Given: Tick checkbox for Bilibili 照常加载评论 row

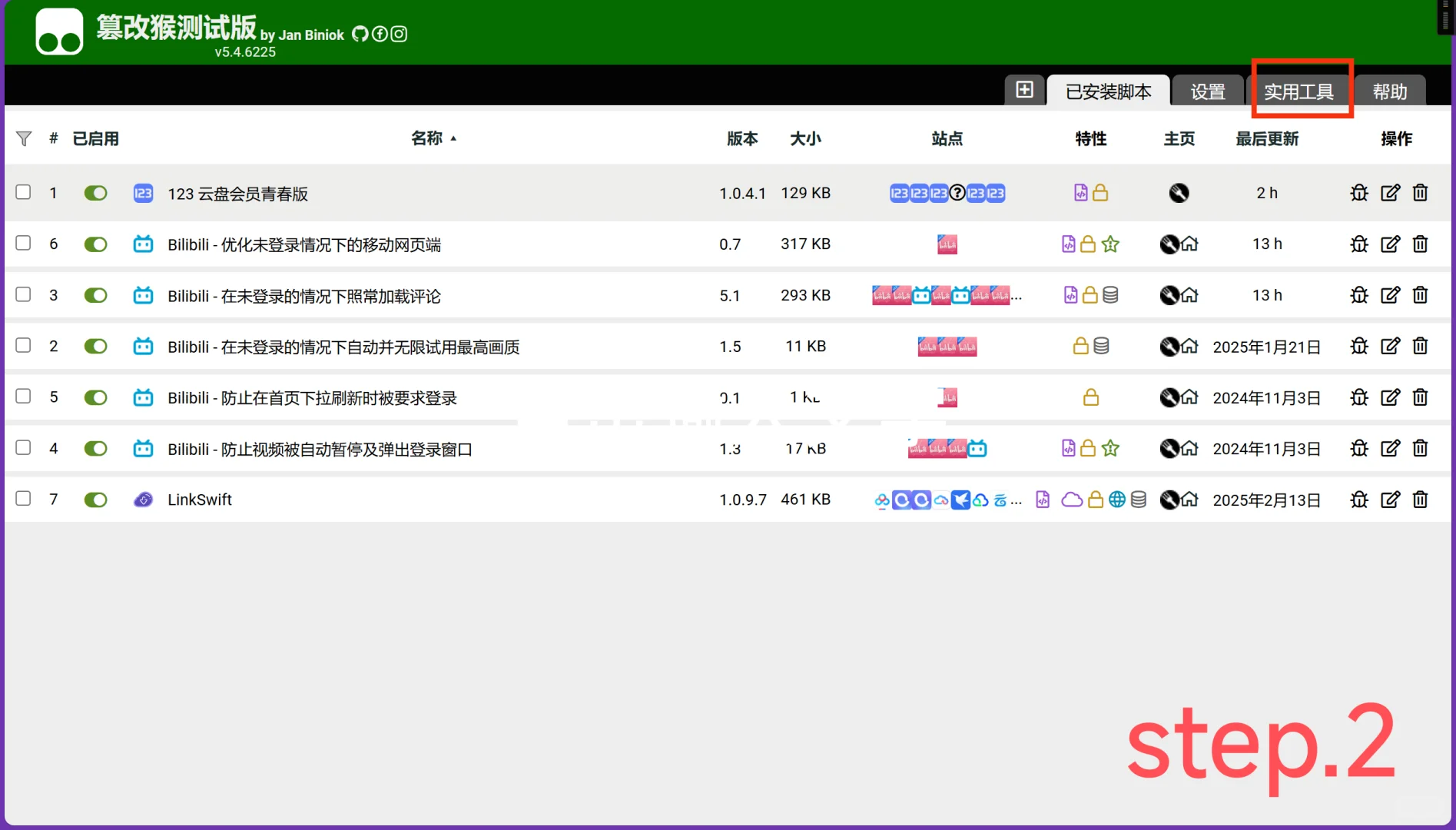Looking at the screenshot, I should coord(24,295).
